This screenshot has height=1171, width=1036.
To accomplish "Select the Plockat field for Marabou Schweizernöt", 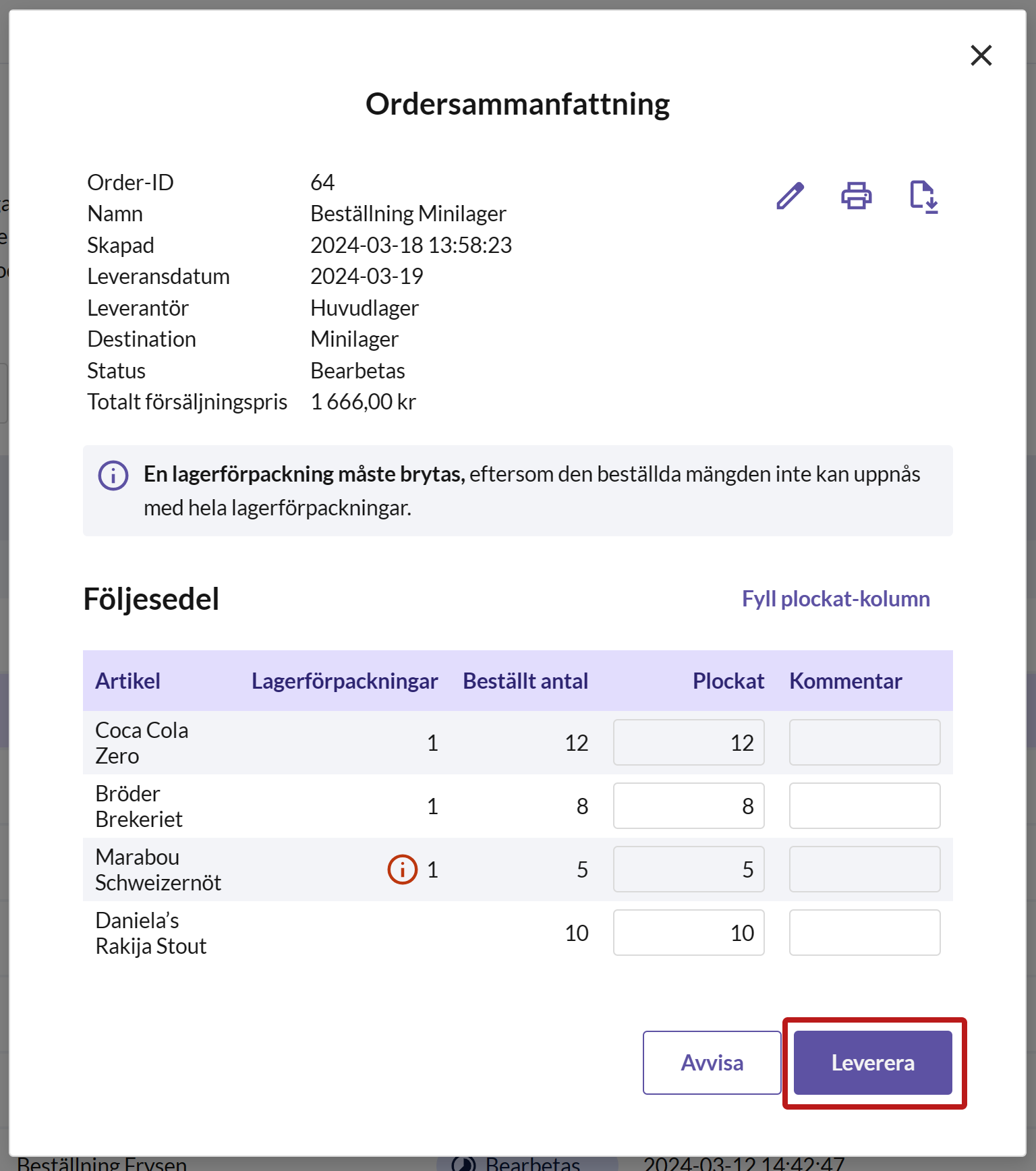I will click(689, 869).
